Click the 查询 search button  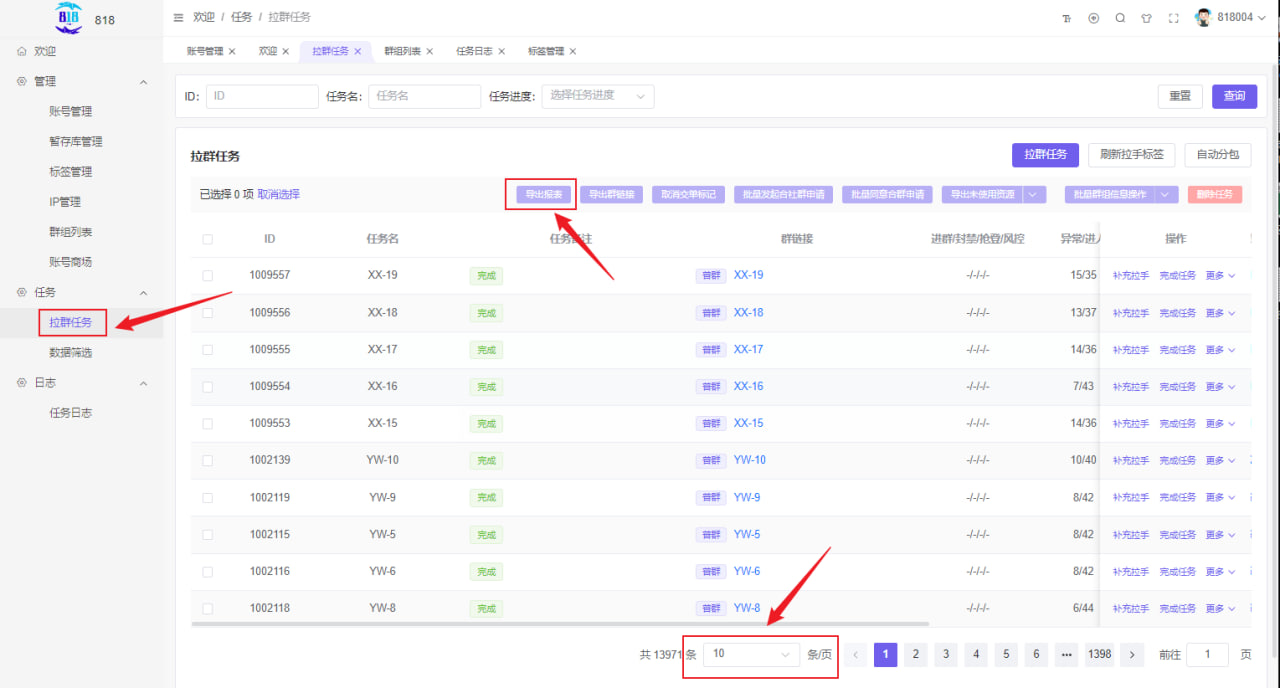[x=1234, y=96]
